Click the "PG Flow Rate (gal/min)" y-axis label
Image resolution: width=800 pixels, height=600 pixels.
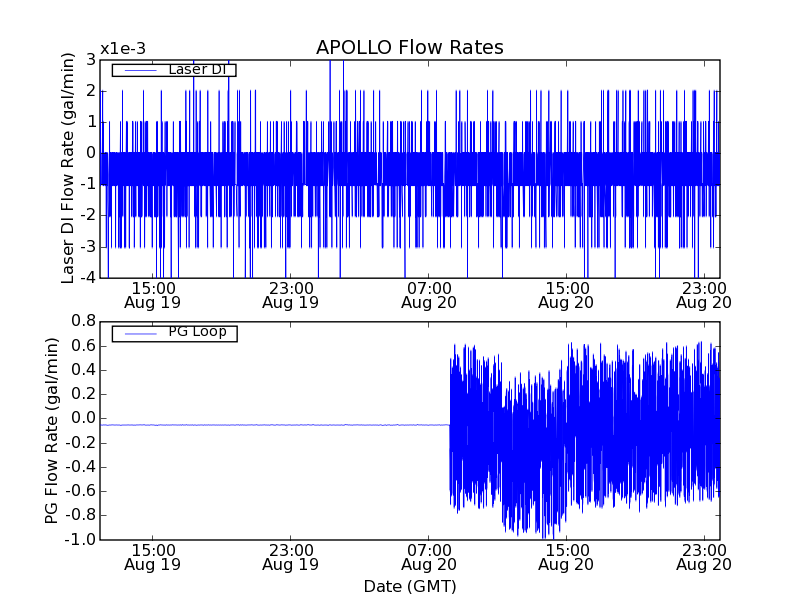tap(52, 430)
